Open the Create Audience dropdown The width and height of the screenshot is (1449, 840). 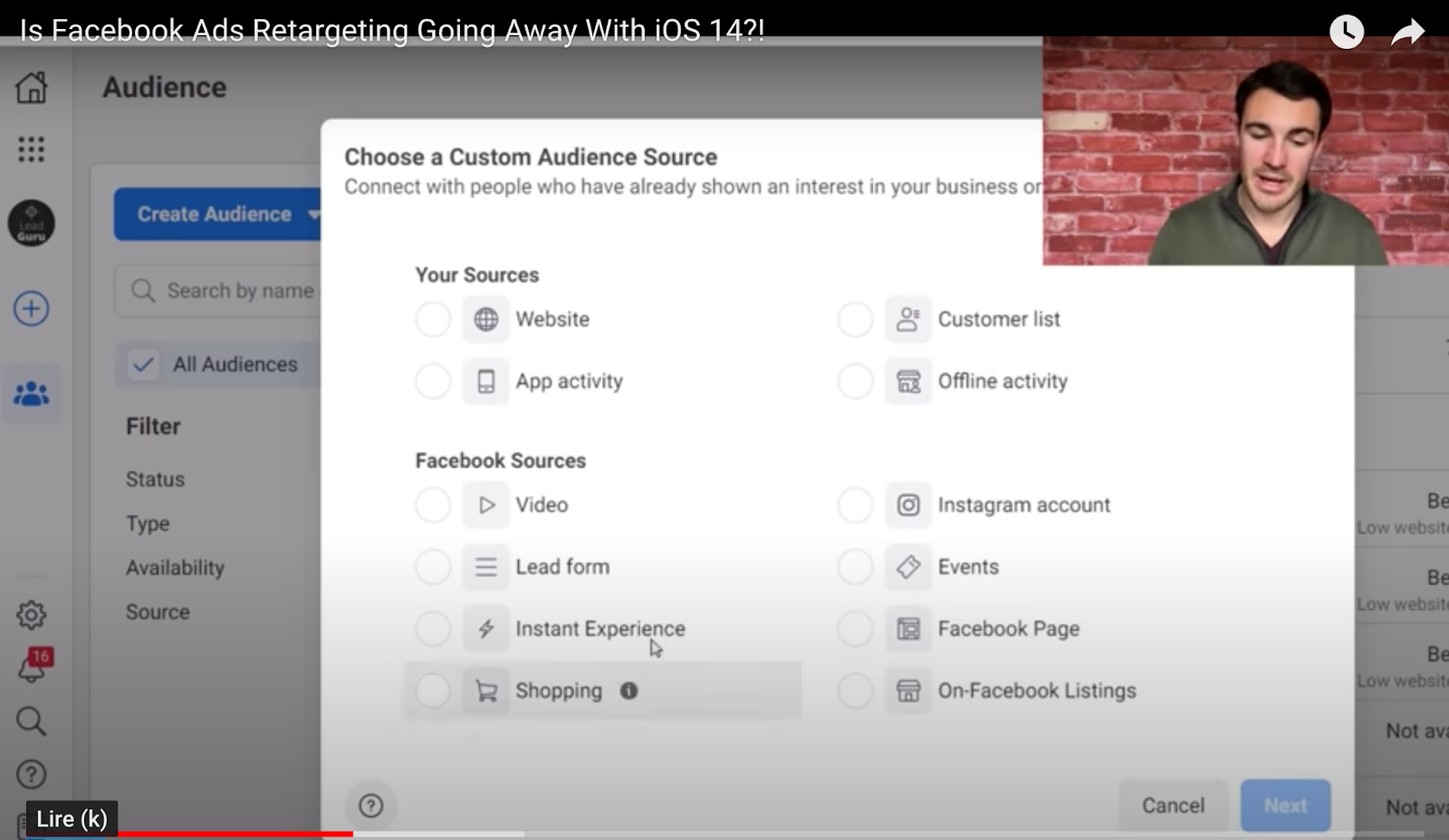[x=217, y=215]
